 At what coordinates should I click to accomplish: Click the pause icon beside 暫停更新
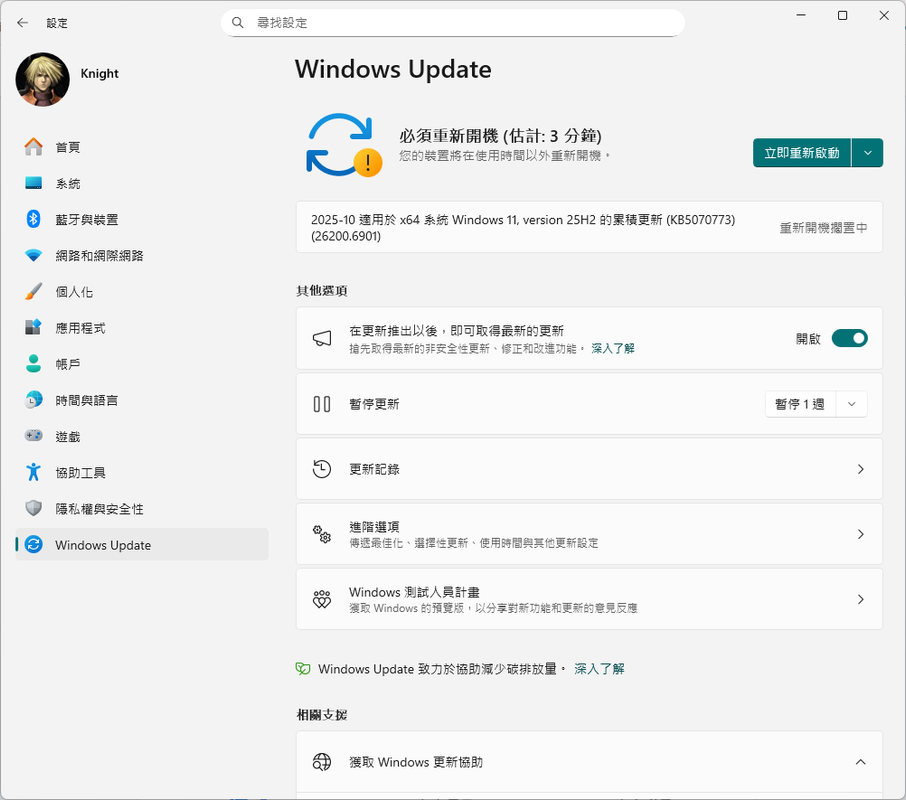(322, 404)
